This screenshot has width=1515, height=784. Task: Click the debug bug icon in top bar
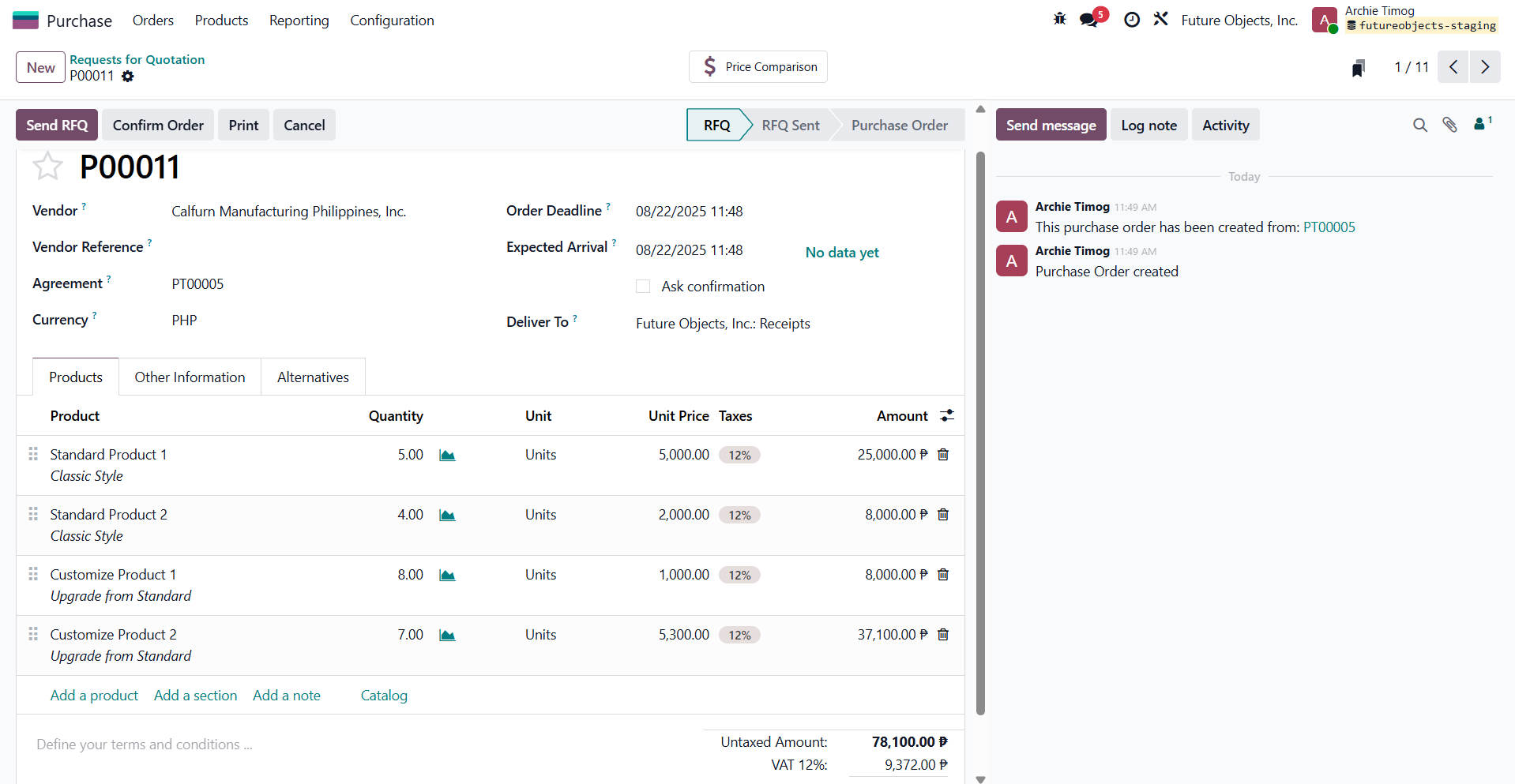(x=1059, y=19)
